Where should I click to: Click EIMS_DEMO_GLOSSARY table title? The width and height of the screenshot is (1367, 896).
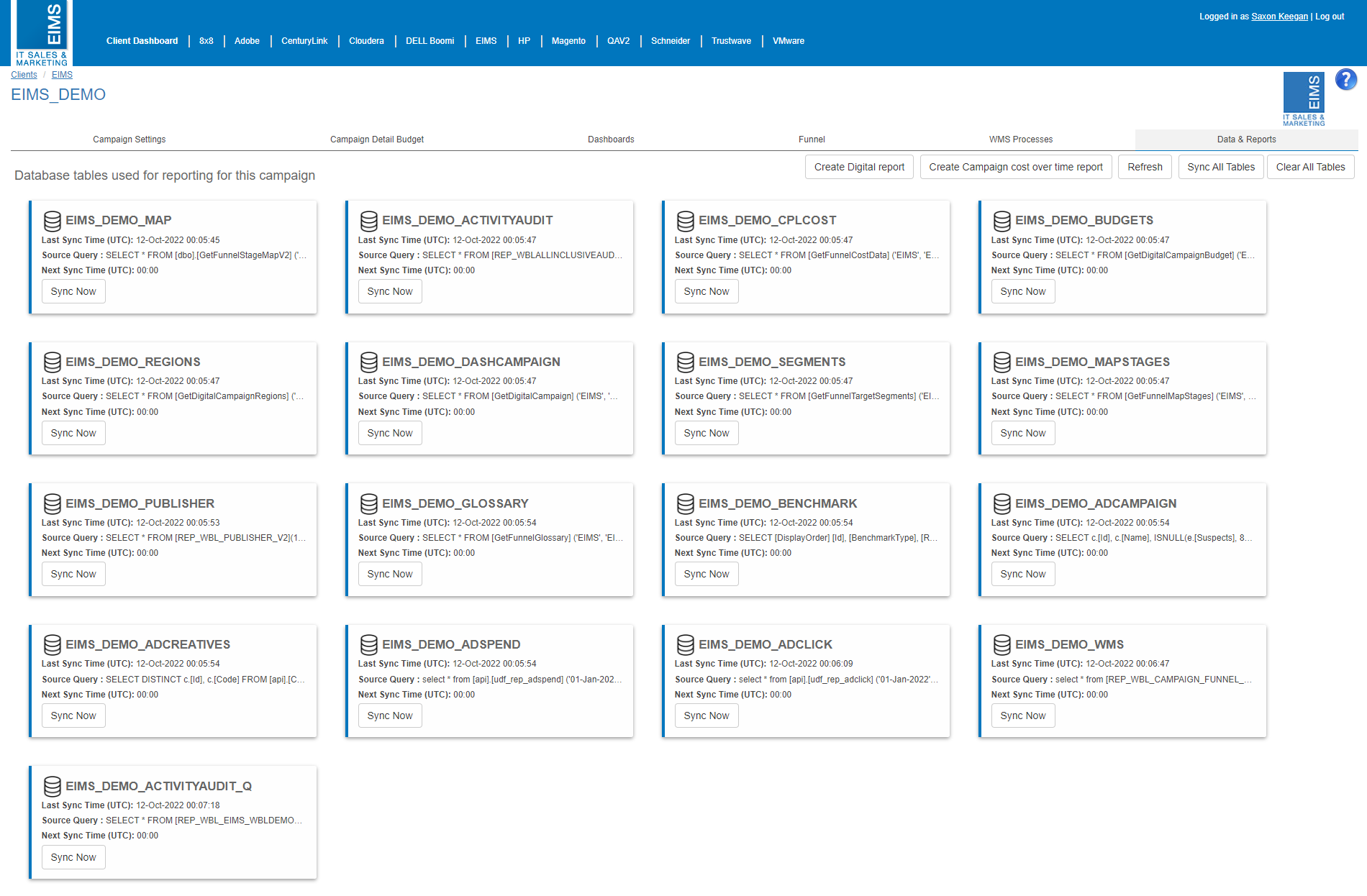(x=455, y=504)
